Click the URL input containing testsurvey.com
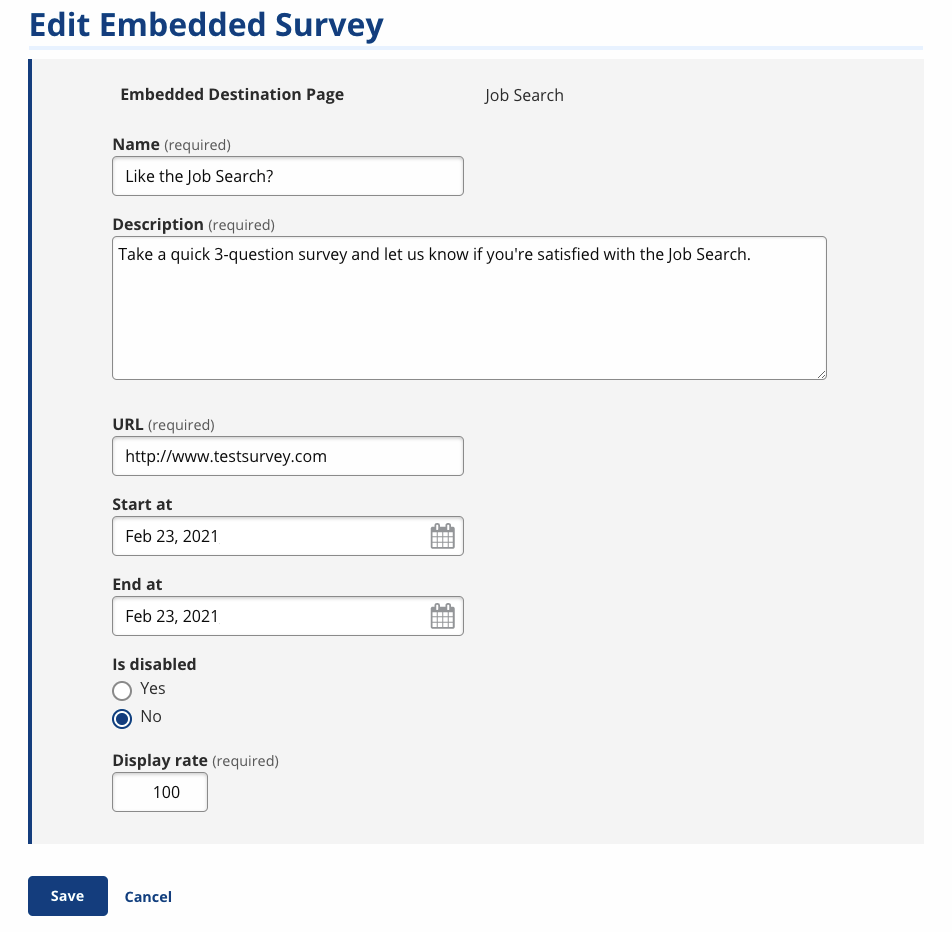Viewport: 952px width, 932px height. pos(287,455)
